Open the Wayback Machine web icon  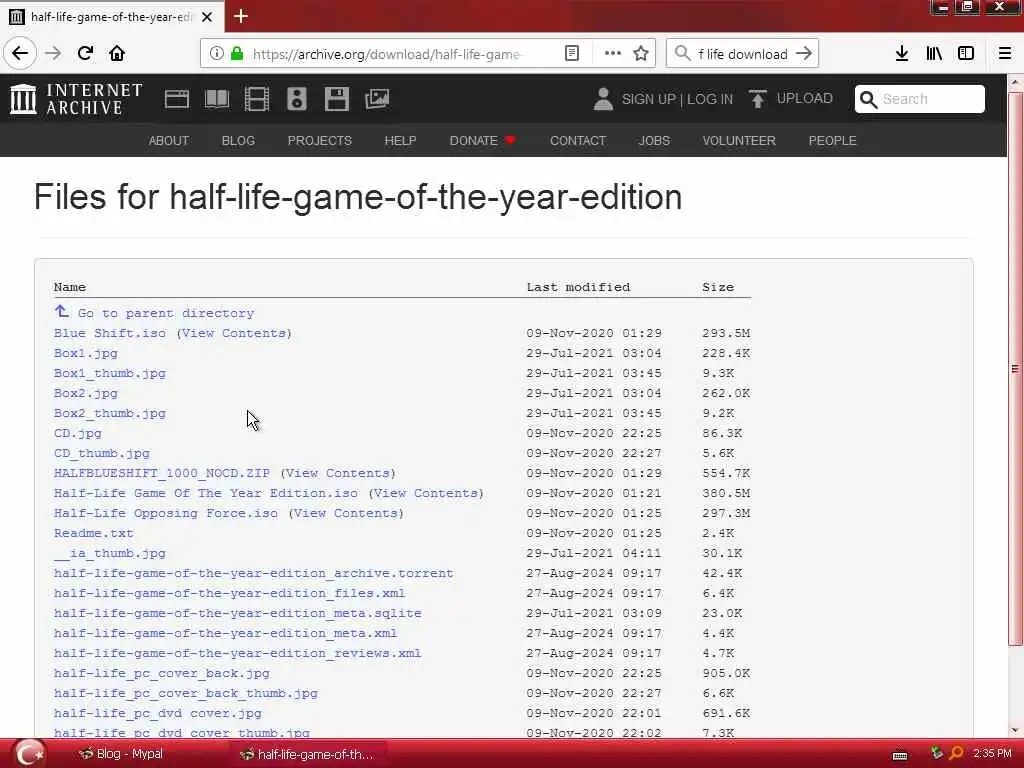pyautogui.click(x=176, y=99)
